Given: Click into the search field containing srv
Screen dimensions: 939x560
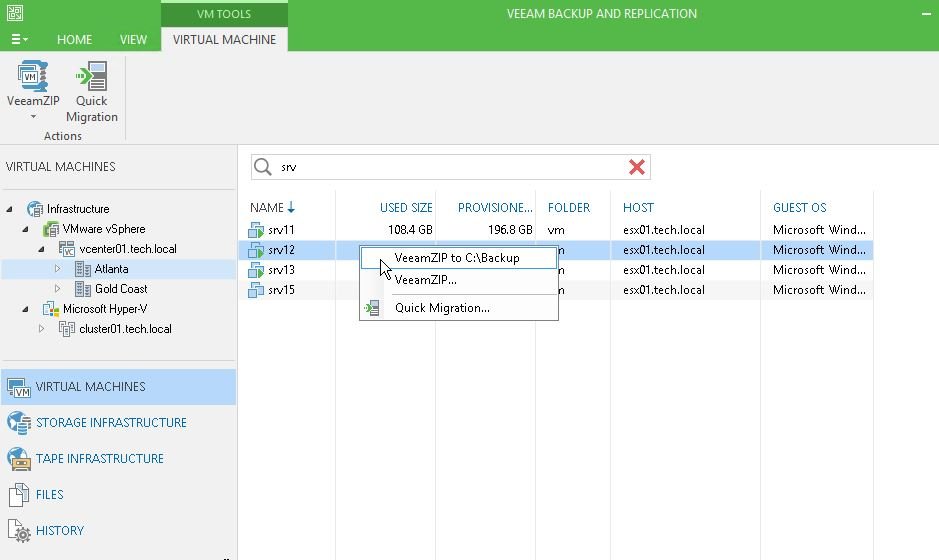Looking at the screenshot, I should (x=451, y=167).
